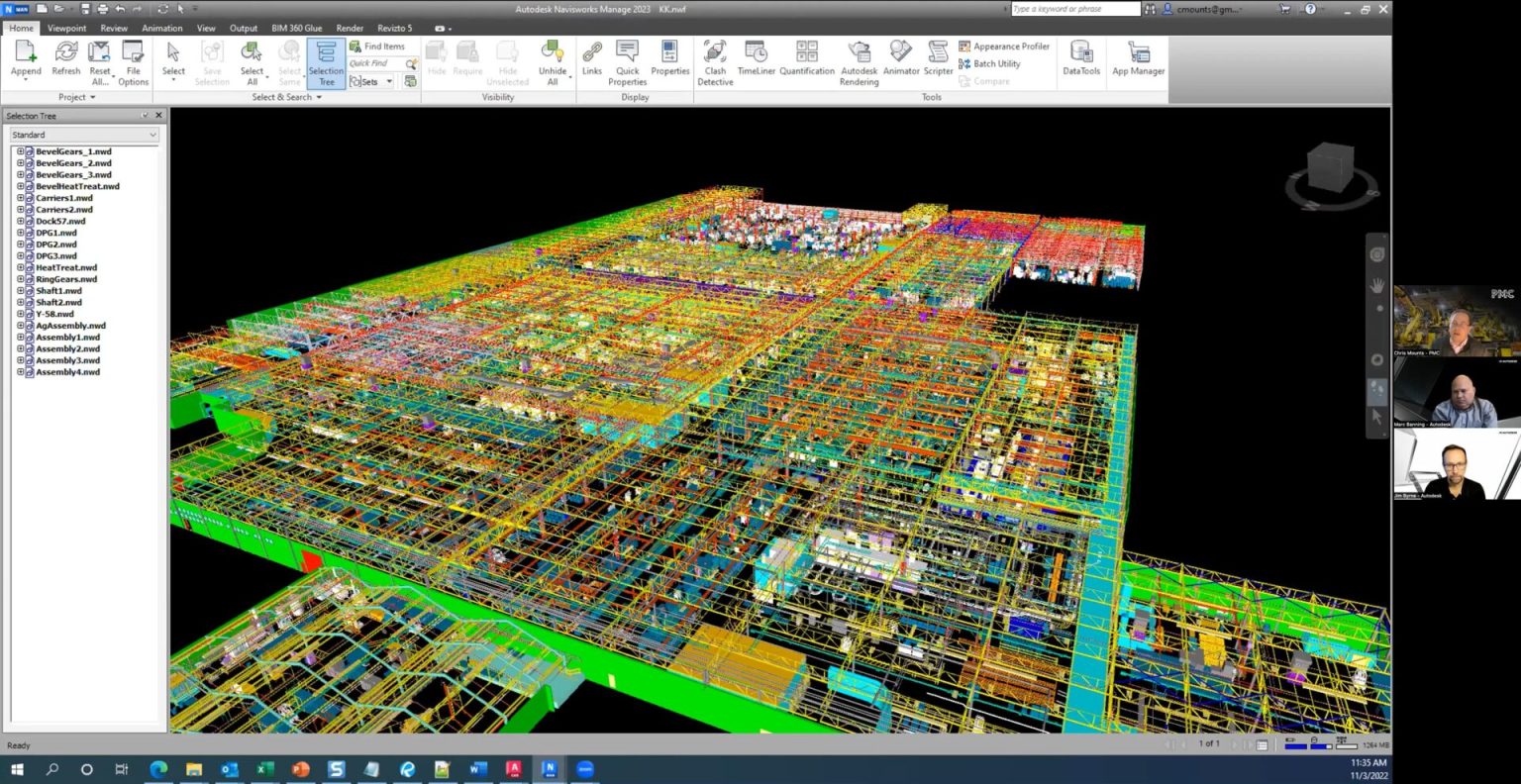1521x784 pixels.
Task: Click the Appearance Profiler button
Action: point(1005,47)
